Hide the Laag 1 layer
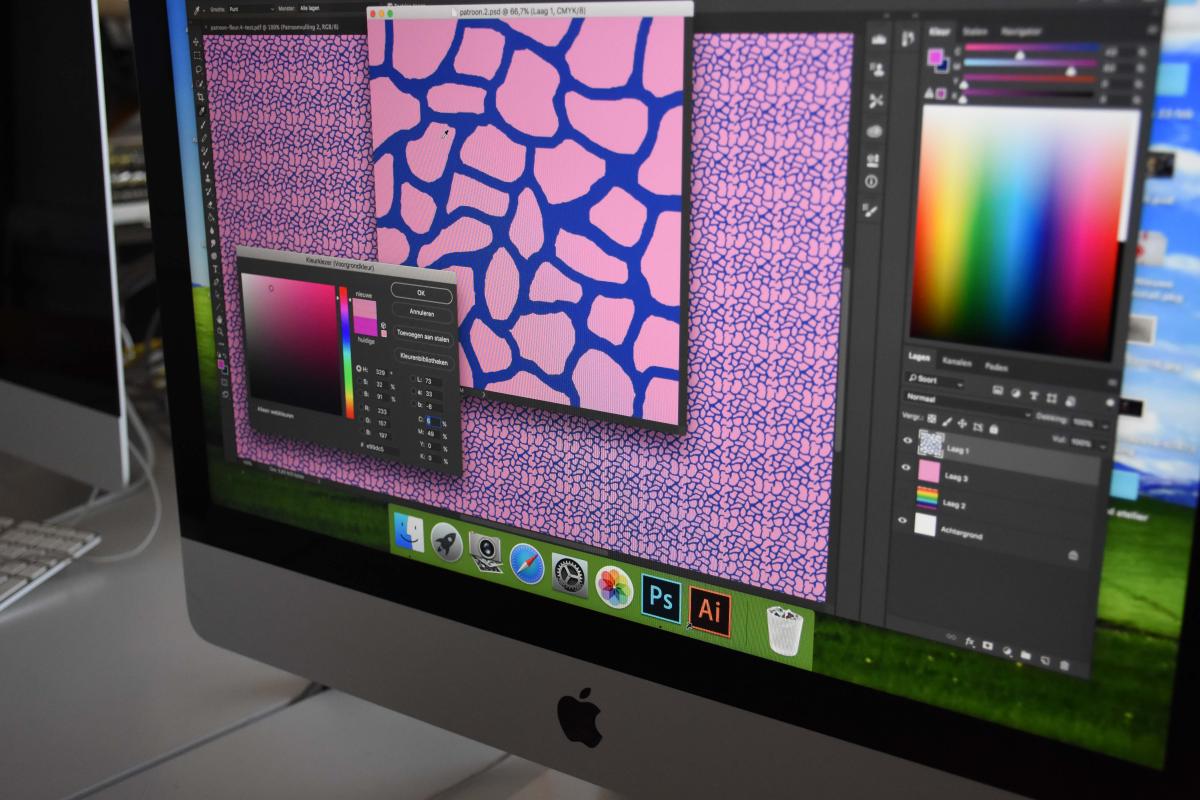 [x=908, y=440]
